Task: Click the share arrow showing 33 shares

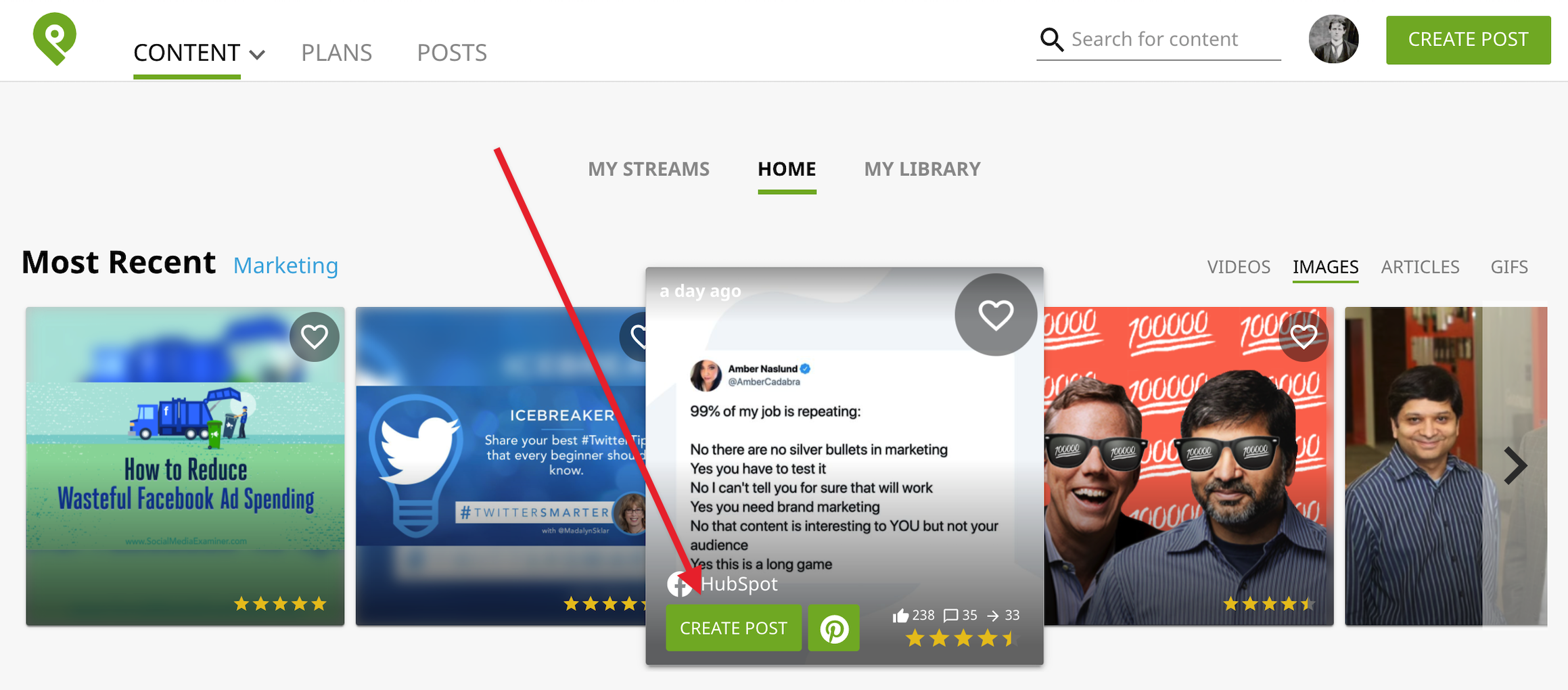Action: (x=994, y=616)
